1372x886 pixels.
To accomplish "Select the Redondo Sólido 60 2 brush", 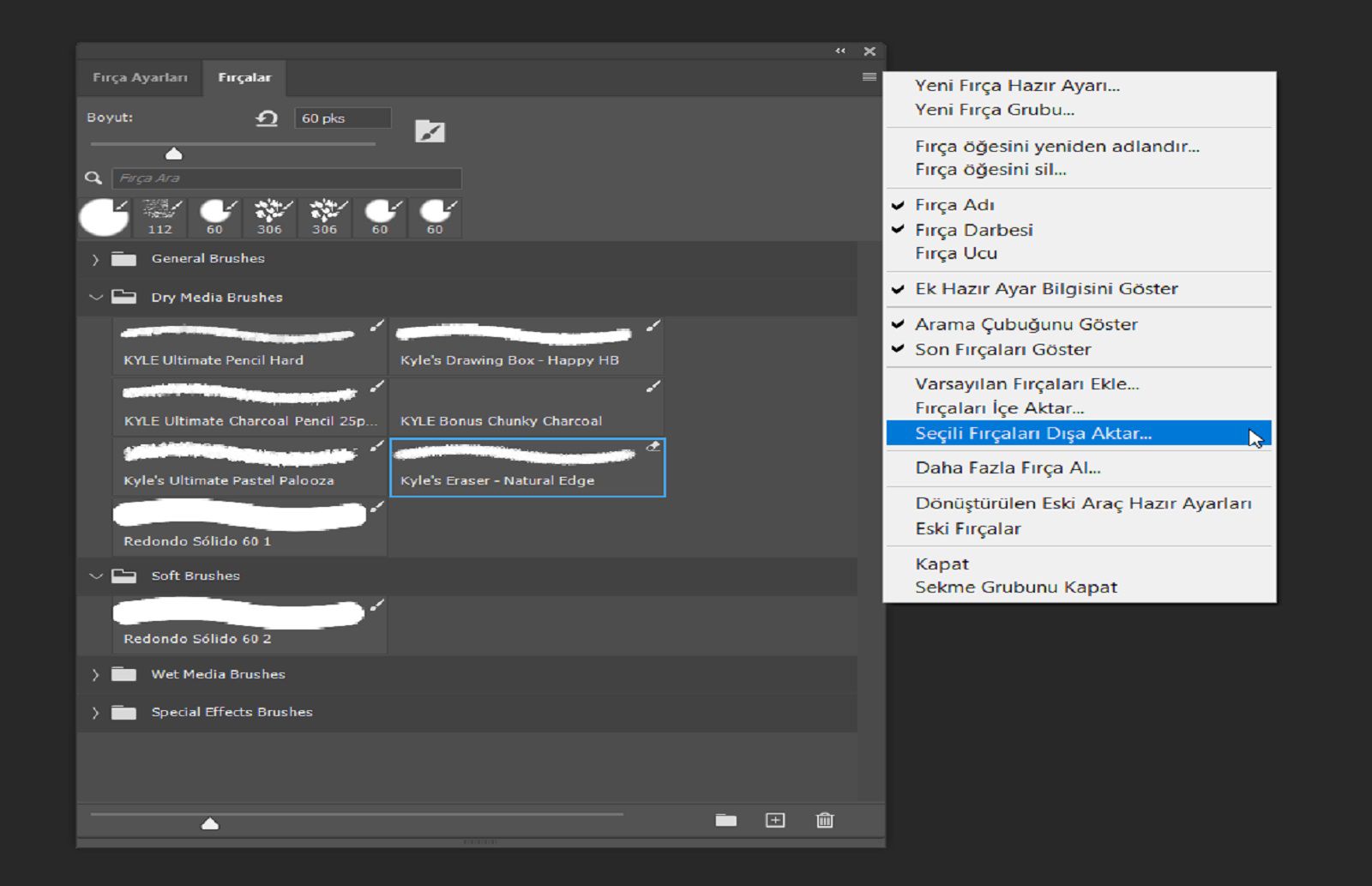I will click(250, 625).
